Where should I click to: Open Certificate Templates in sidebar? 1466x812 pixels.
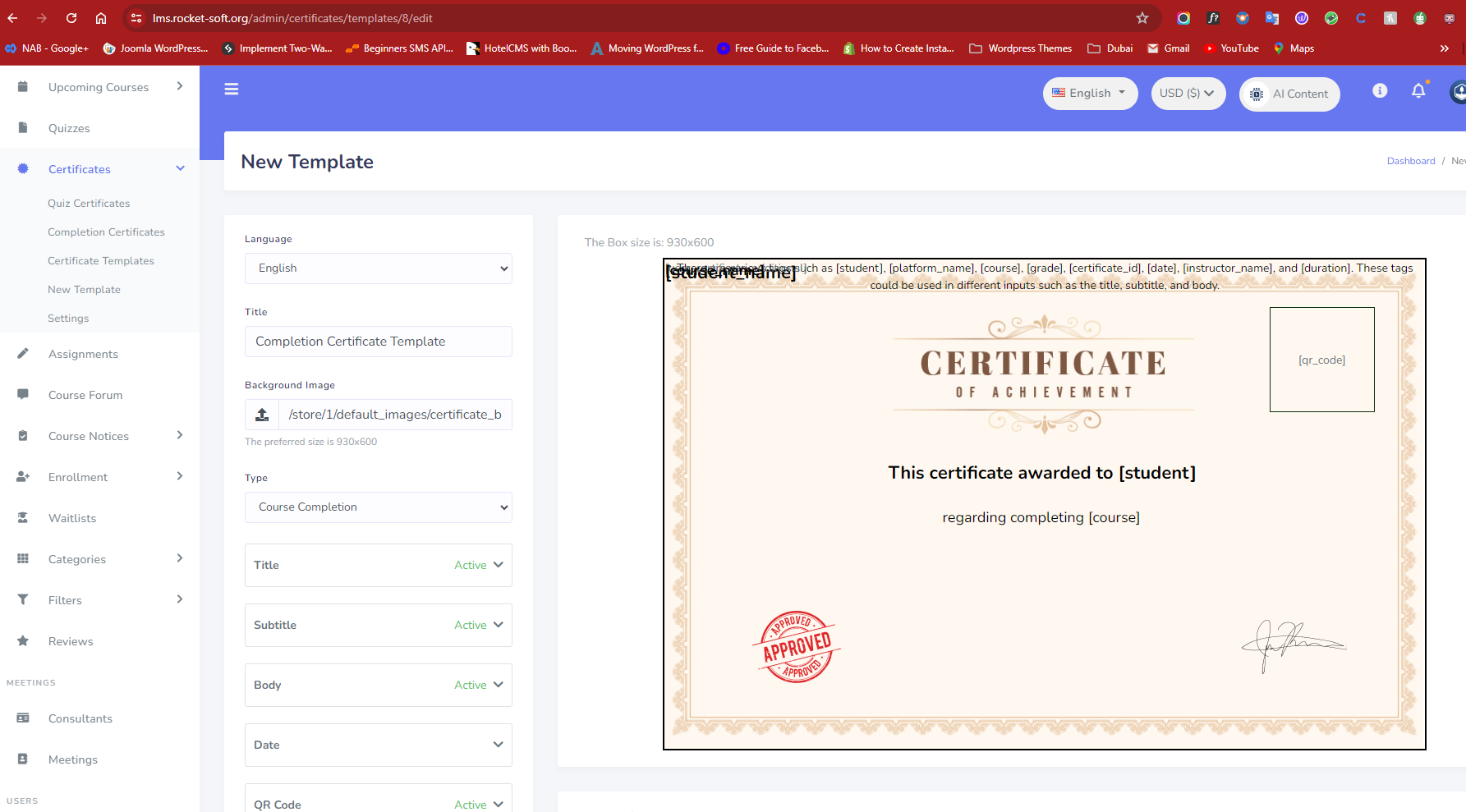click(x=101, y=260)
